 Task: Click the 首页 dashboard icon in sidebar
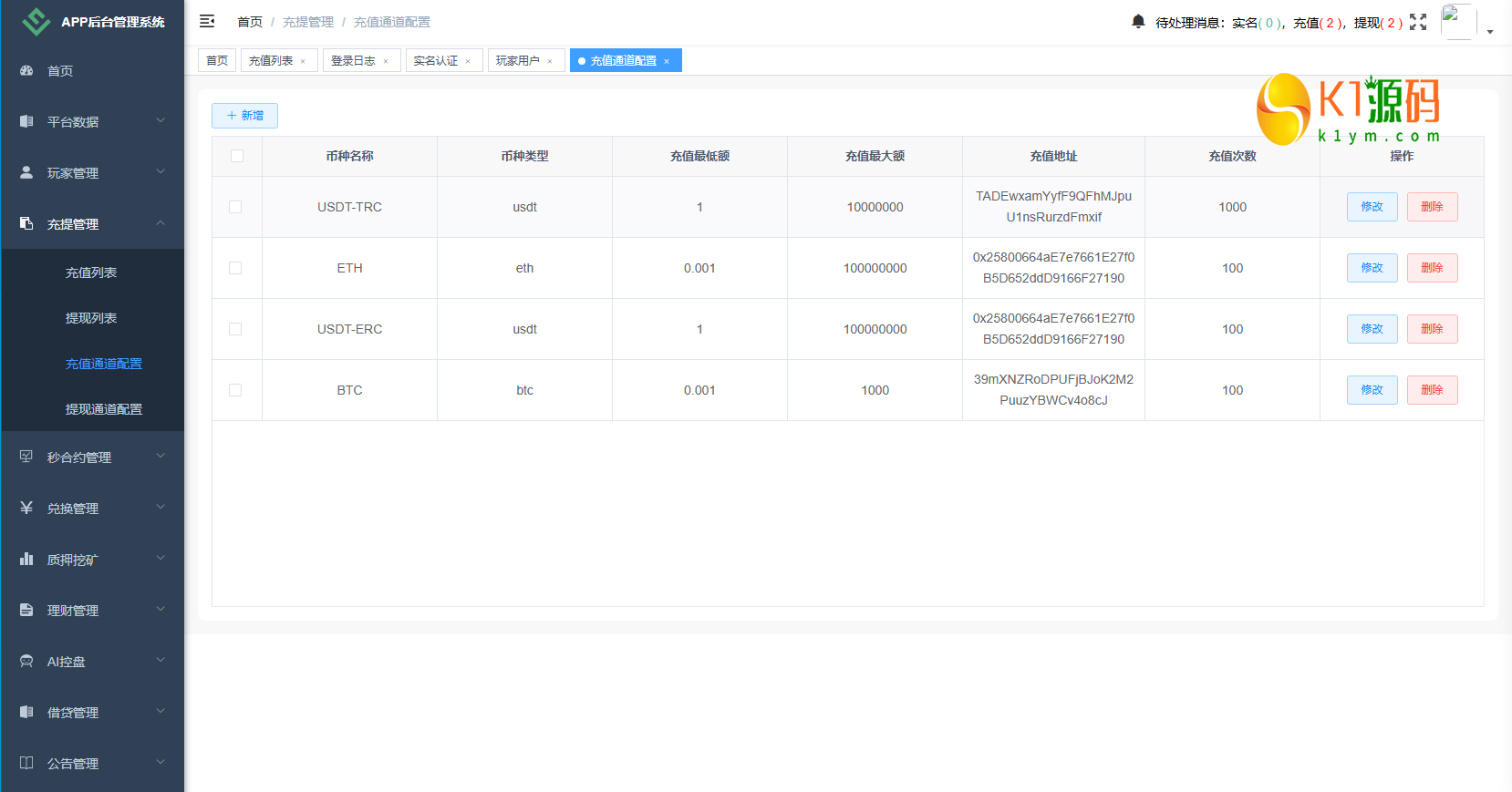click(x=26, y=70)
